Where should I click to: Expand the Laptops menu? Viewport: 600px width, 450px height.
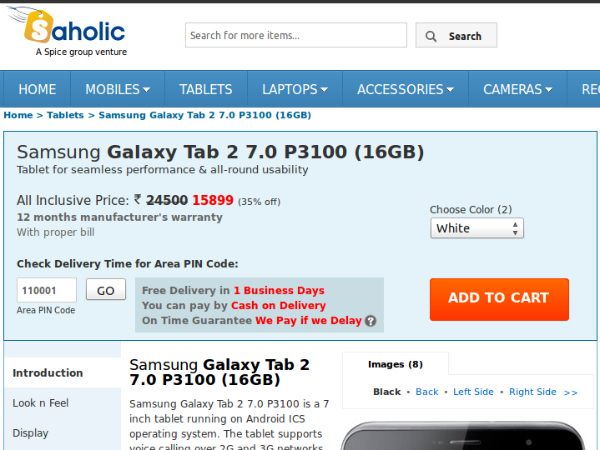(x=296, y=89)
